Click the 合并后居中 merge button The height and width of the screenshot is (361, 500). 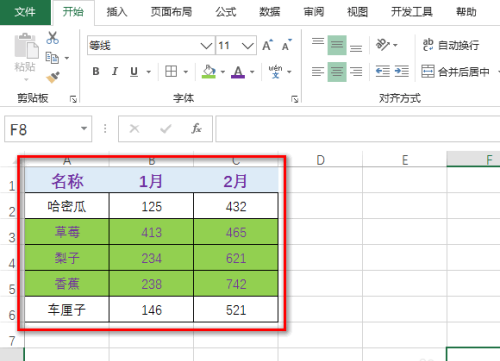click(456, 71)
